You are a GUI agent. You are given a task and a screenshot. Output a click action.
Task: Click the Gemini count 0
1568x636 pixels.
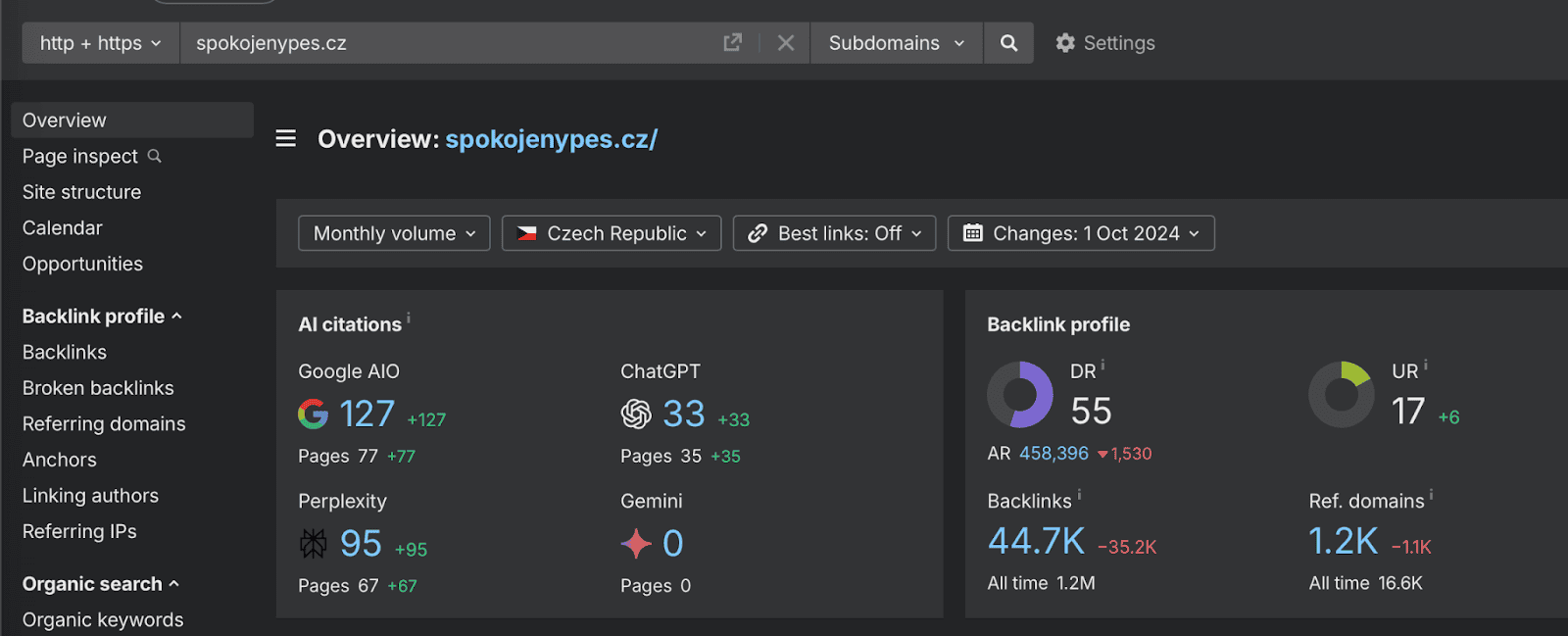coord(673,543)
